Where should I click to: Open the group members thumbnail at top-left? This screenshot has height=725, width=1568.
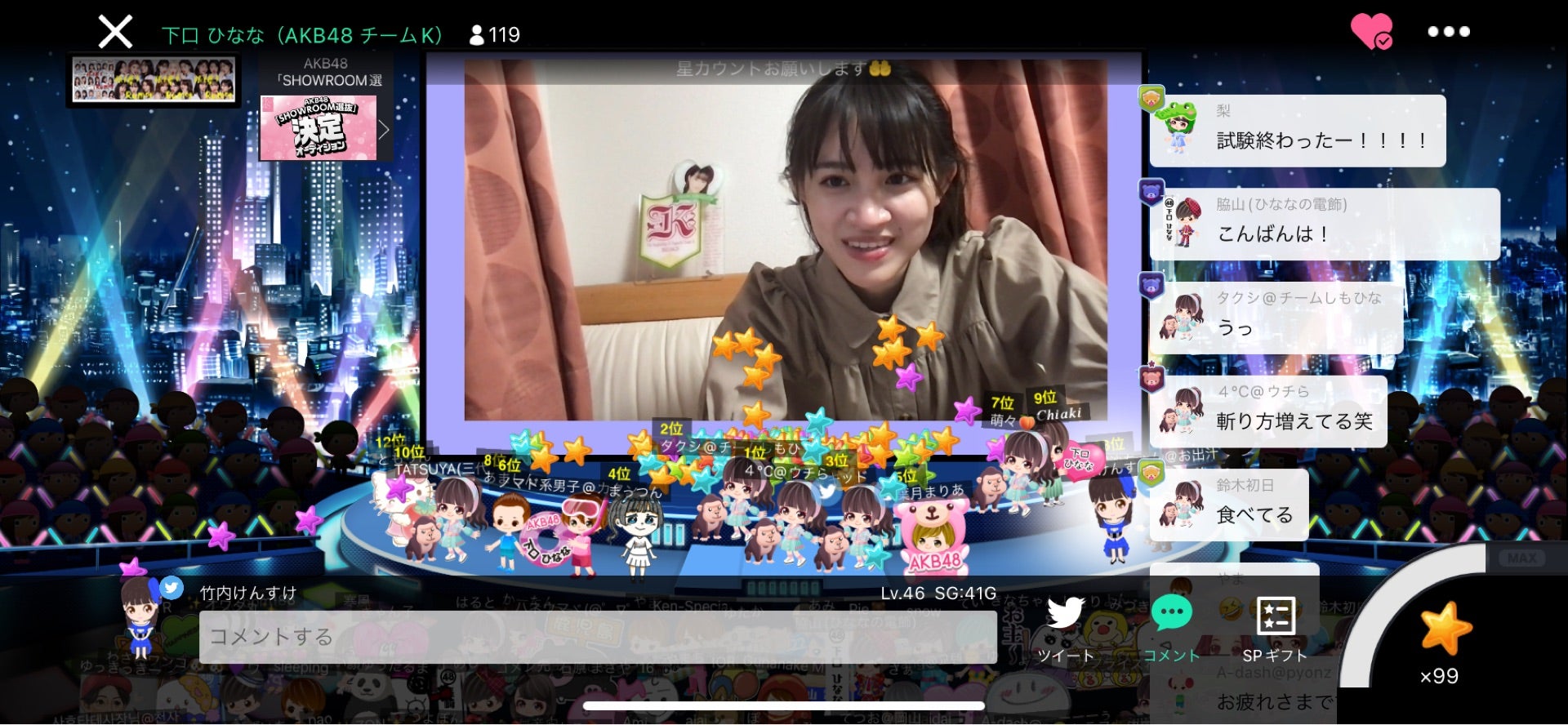click(154, 80)
